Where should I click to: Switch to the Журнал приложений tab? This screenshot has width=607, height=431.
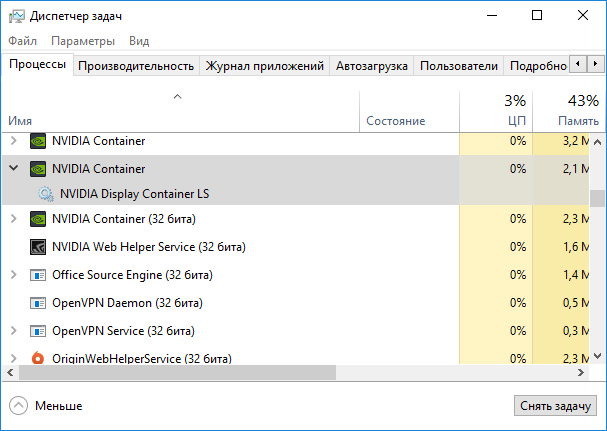(264, 66)
